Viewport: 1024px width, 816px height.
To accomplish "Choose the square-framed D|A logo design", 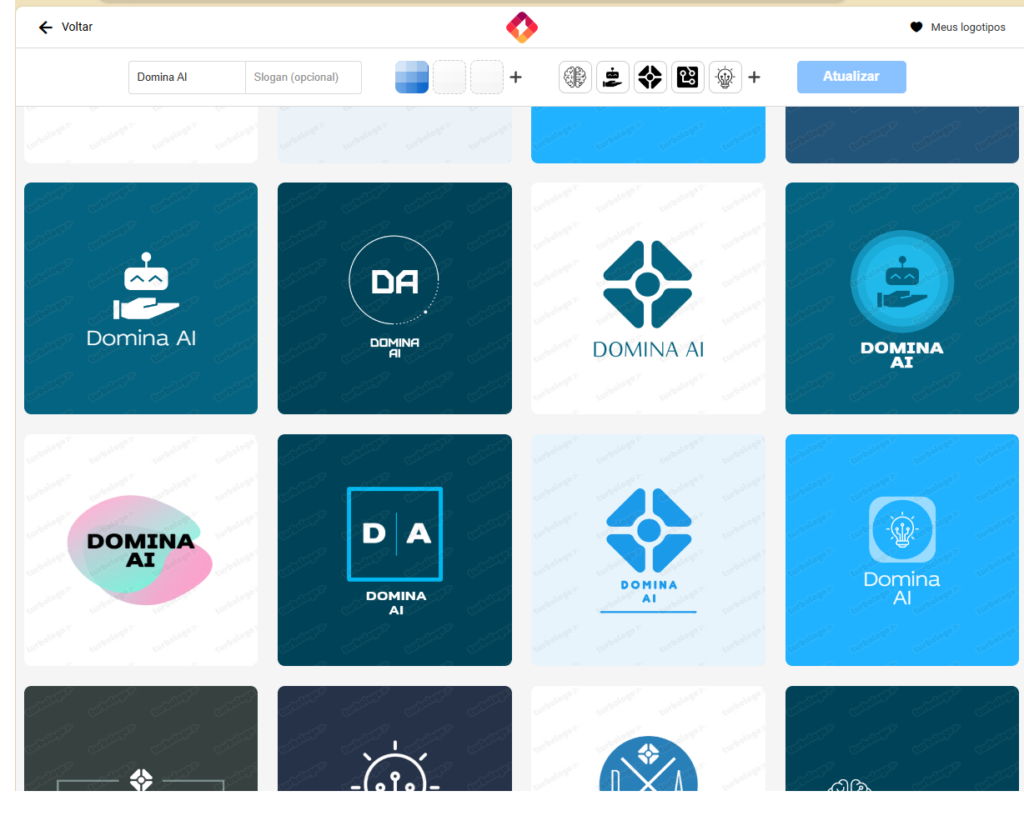I will [394, 550].
